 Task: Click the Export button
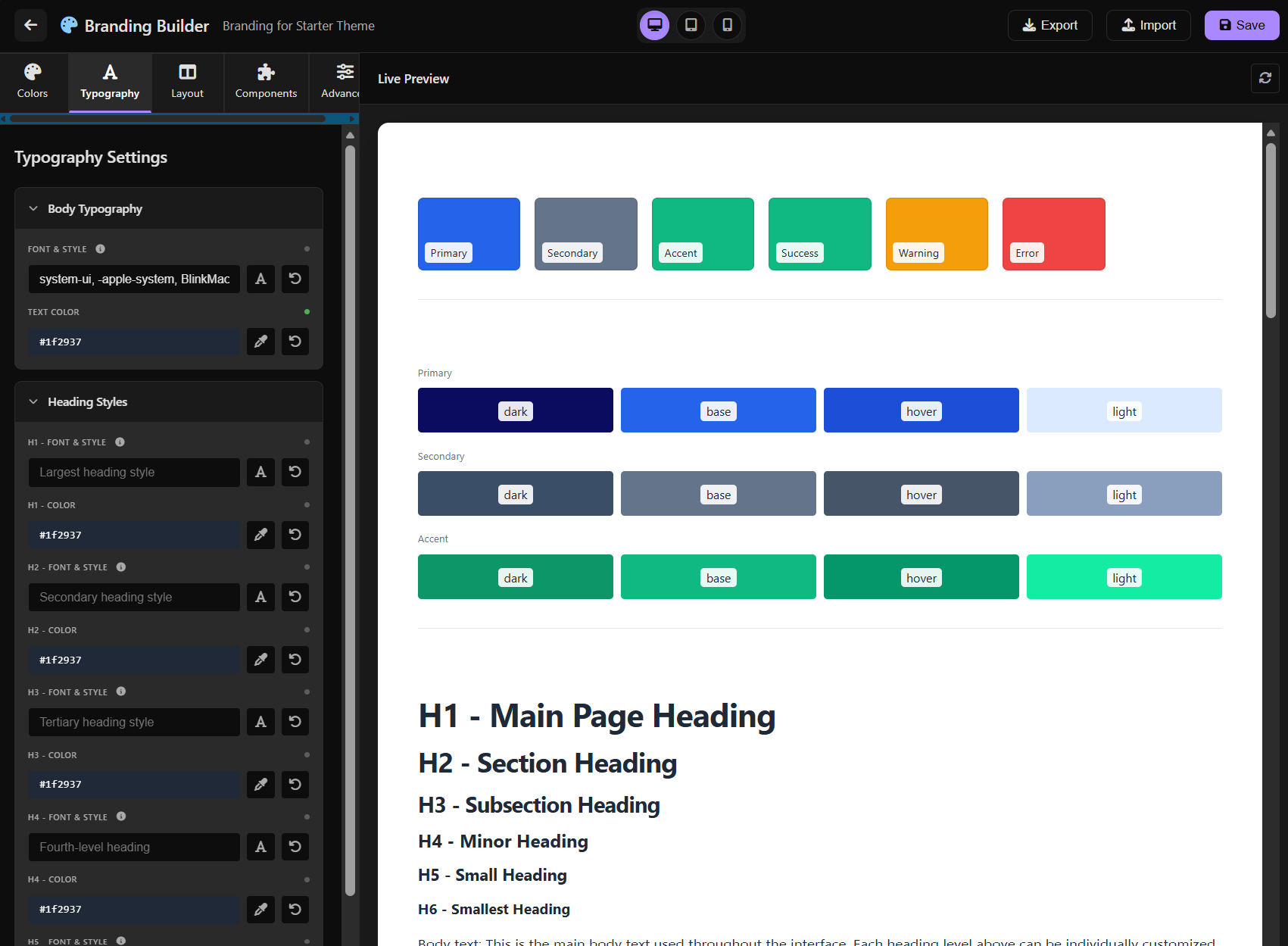1049,25
